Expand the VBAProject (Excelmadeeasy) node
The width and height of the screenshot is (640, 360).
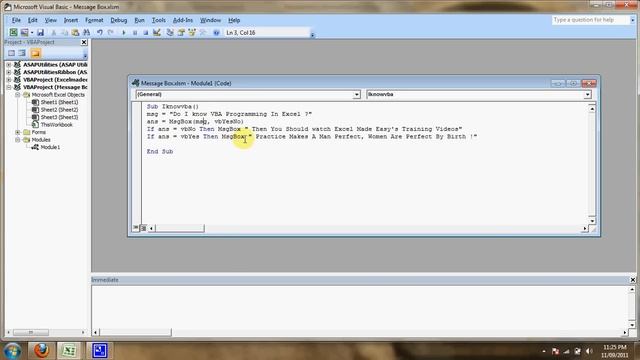pyautogui.click(x=9, y=80)
